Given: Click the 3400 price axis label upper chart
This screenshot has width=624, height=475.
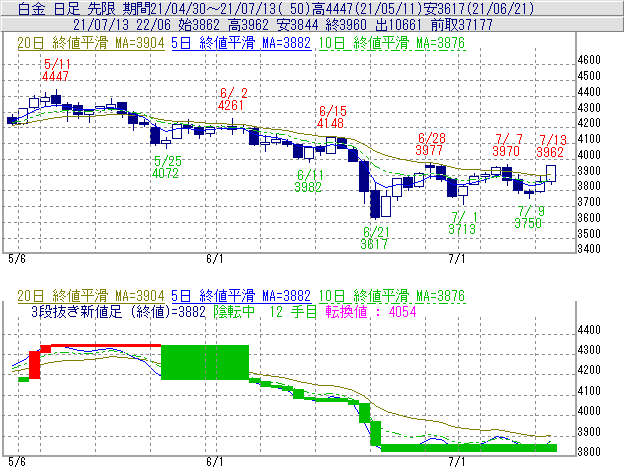Looking at the screenshot, I should pos(589,249).
